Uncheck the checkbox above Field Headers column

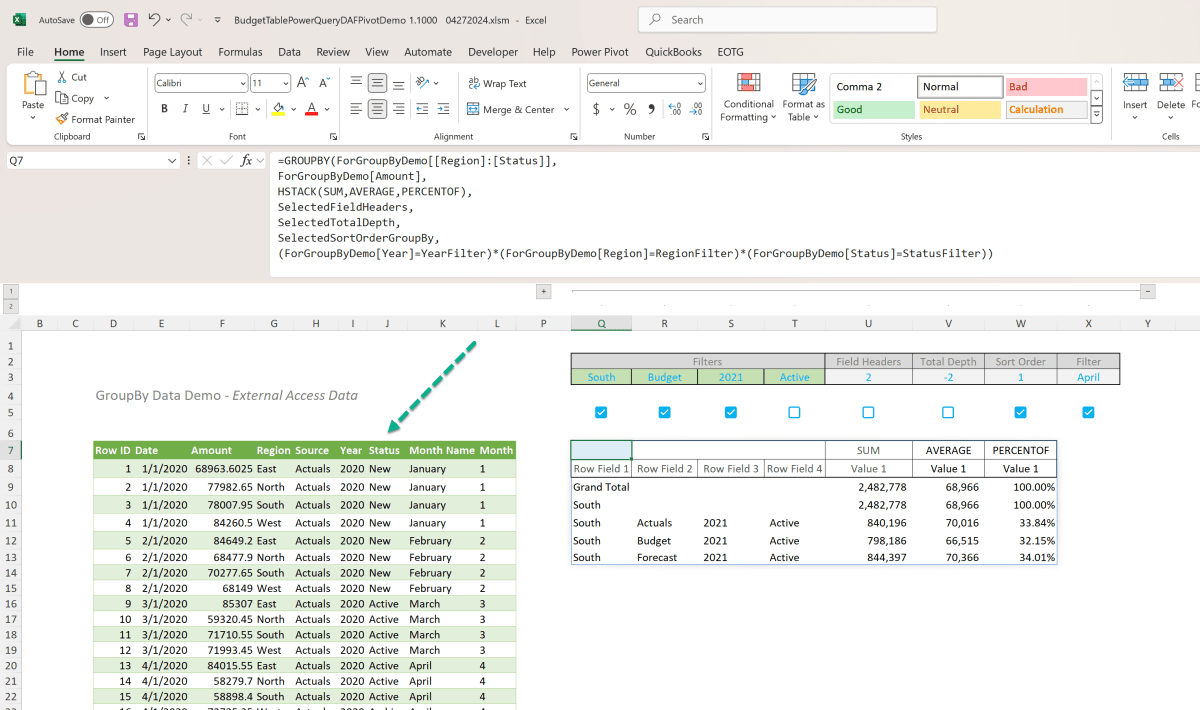pos(868,412)
